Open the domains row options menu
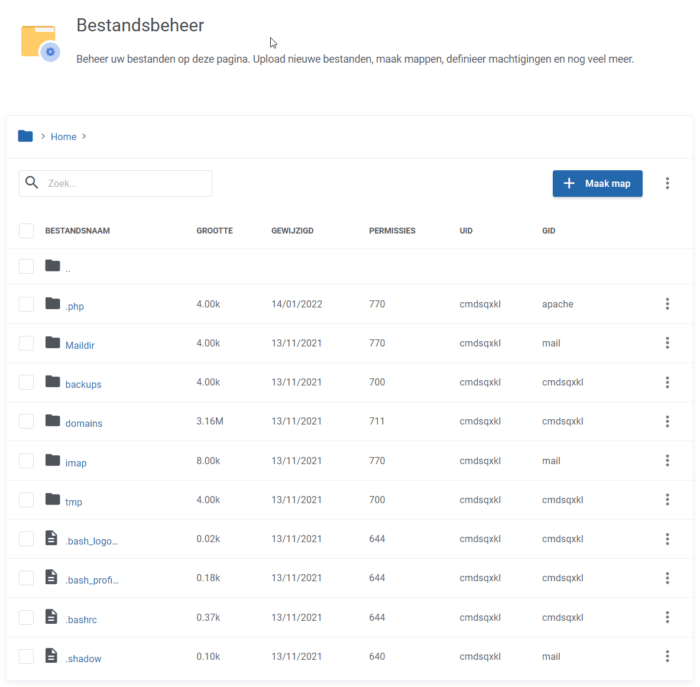 click(667, 421)
